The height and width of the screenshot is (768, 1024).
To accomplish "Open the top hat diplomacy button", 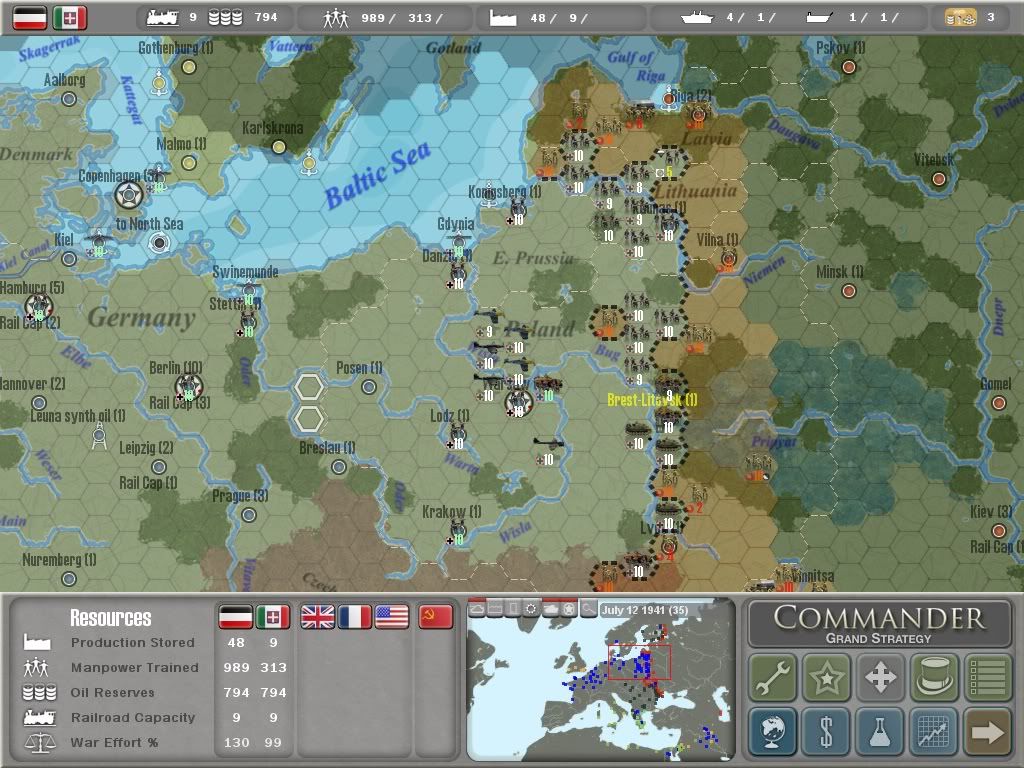I will (934, 677).
